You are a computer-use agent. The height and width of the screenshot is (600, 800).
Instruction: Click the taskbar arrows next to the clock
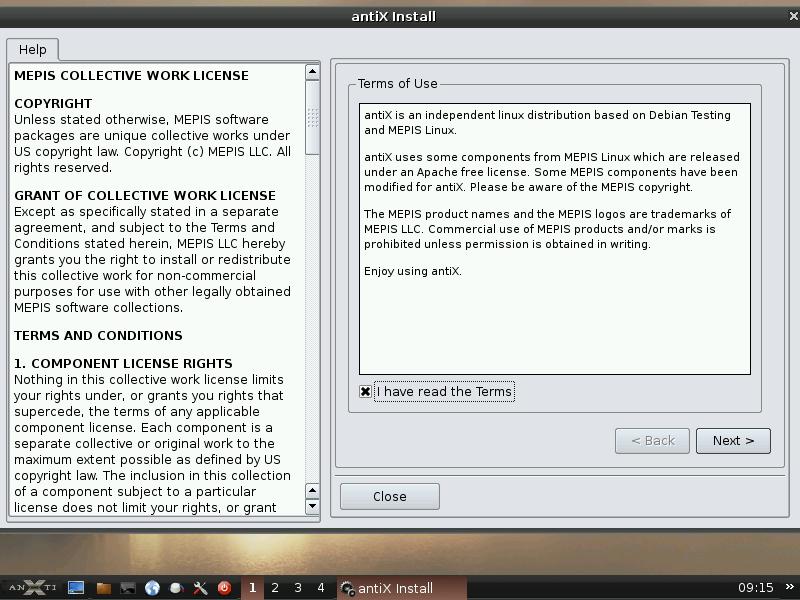click(790, 587)
